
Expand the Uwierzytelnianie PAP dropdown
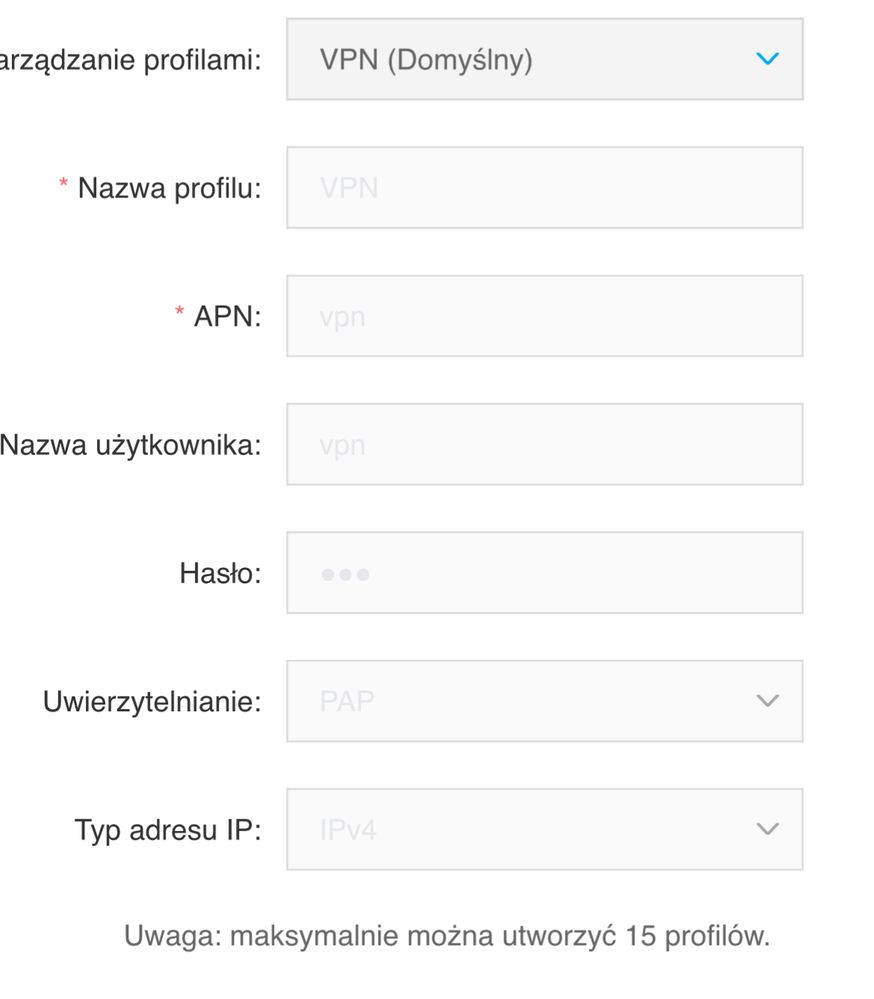point(543,701)
